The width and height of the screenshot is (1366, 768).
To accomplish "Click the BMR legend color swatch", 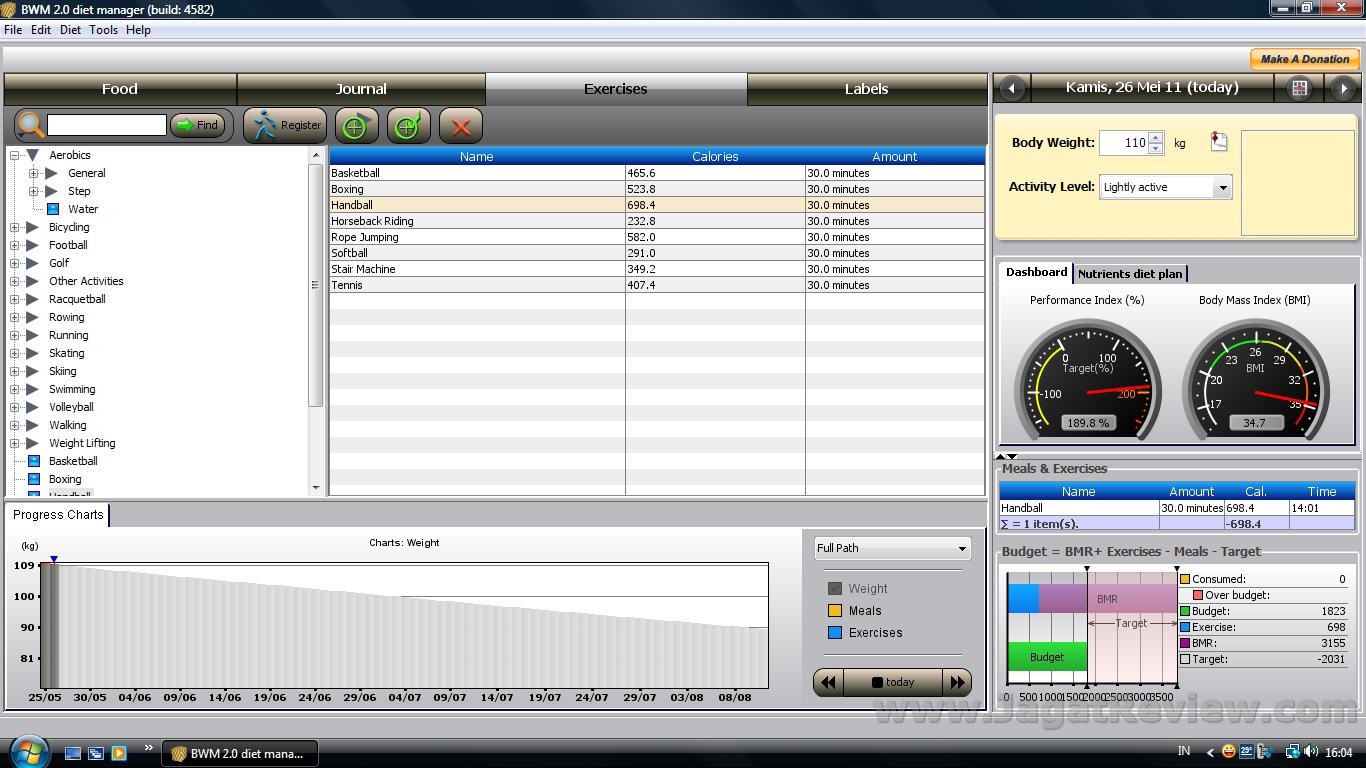I will click(1185, 643).
